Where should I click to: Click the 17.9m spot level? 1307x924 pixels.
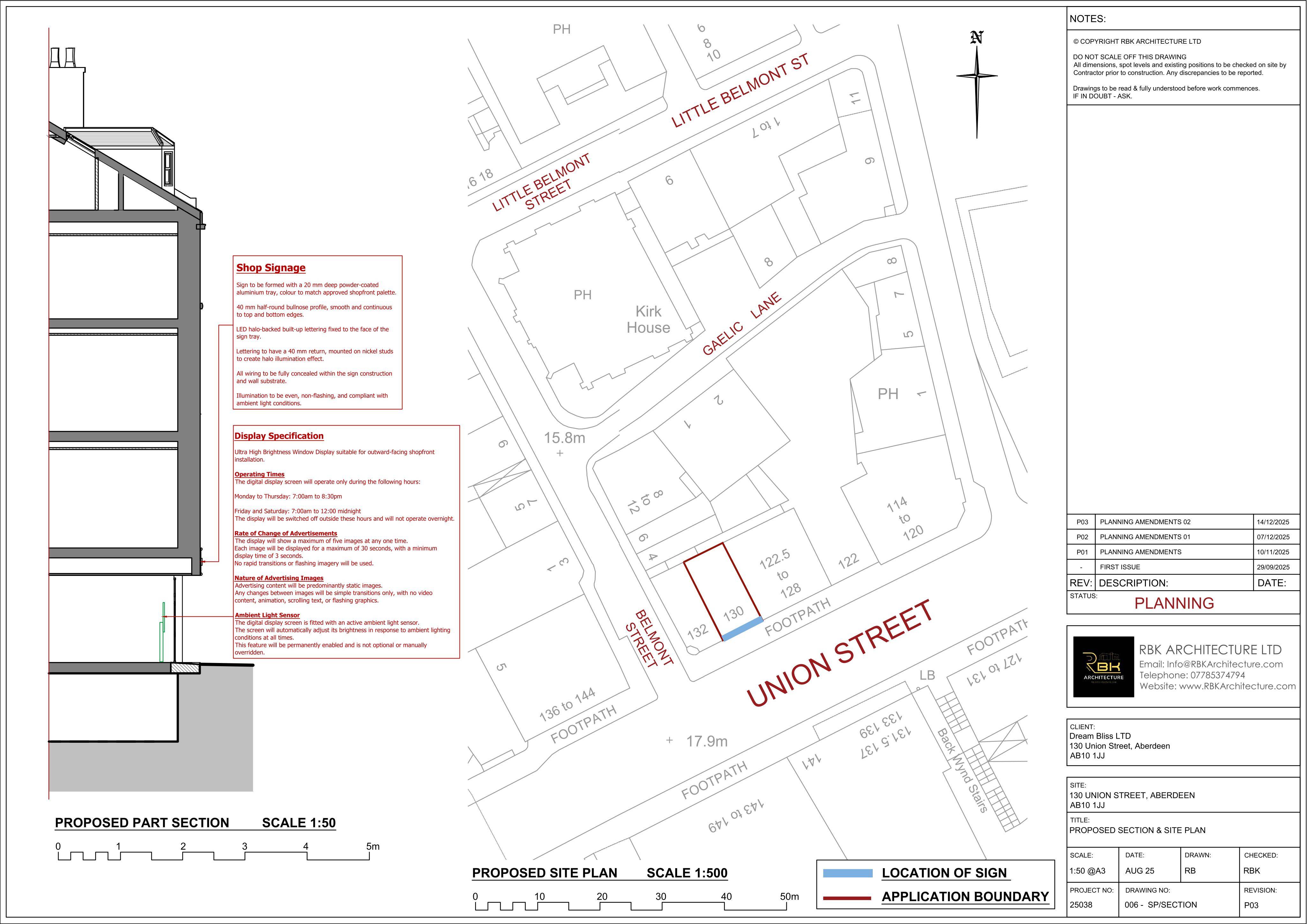[707, 741]
